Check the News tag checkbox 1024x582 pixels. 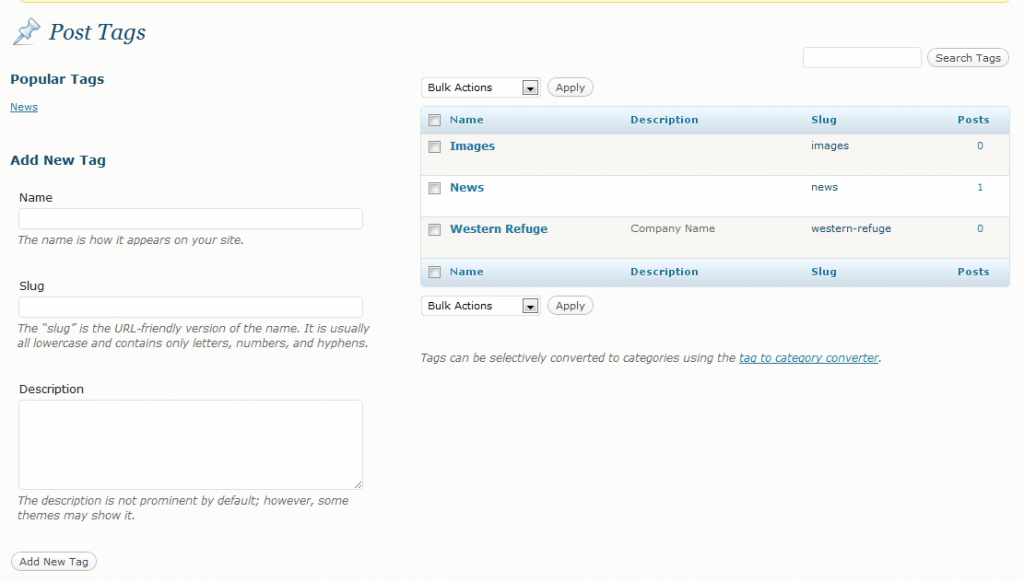click(x=434, y=187)
